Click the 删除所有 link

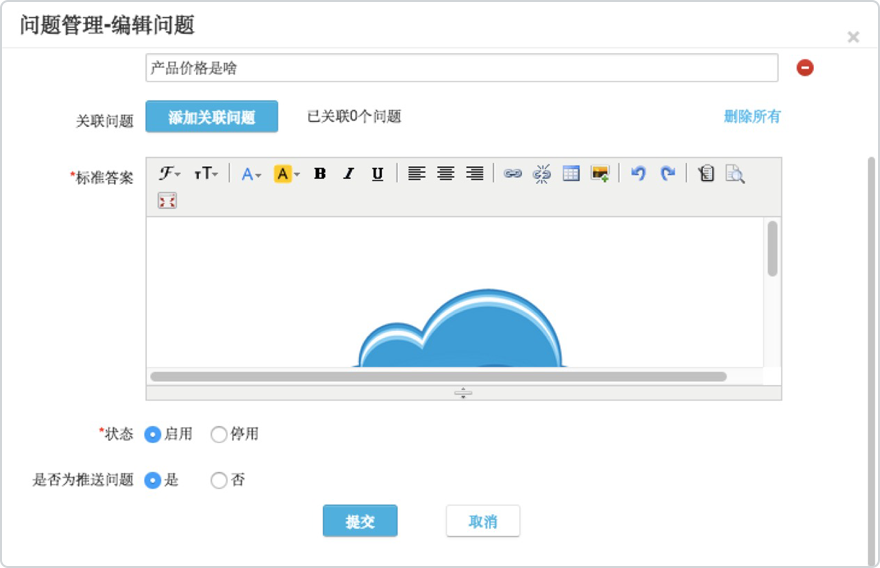tap(752, 116)
